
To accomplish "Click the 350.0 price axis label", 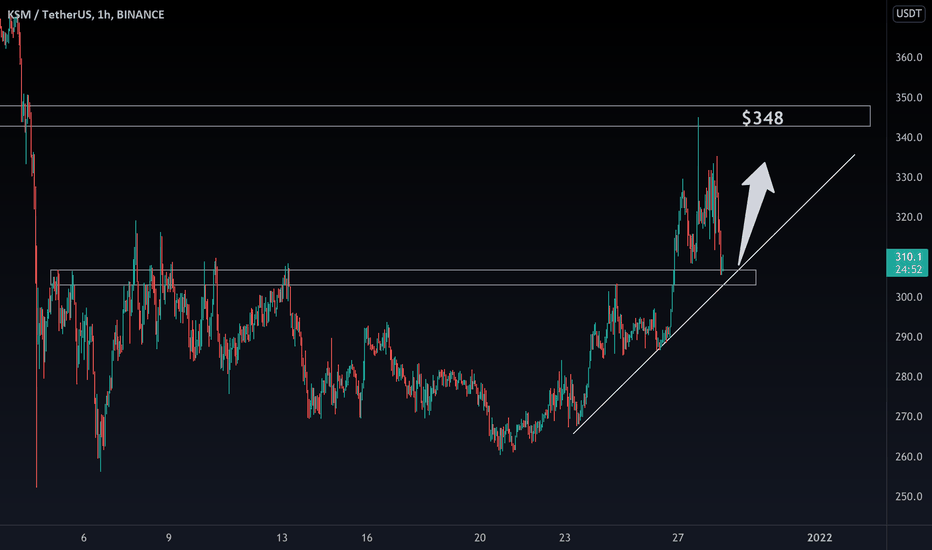I will pos(909,98).
